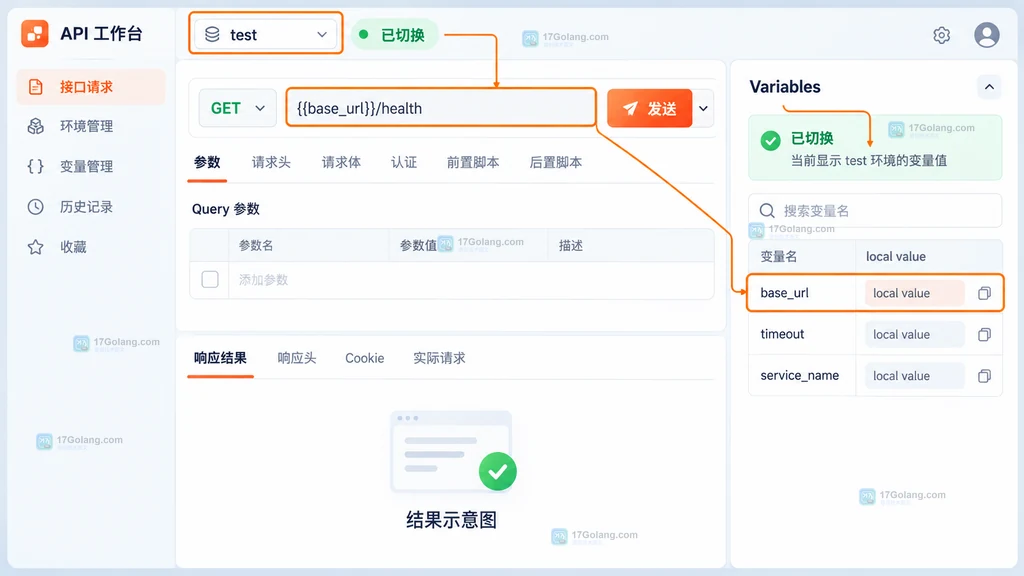Open the 前置脚本 tab
Screen dimensions: 1024x576
pyautogui.click(x=473, y=163)
